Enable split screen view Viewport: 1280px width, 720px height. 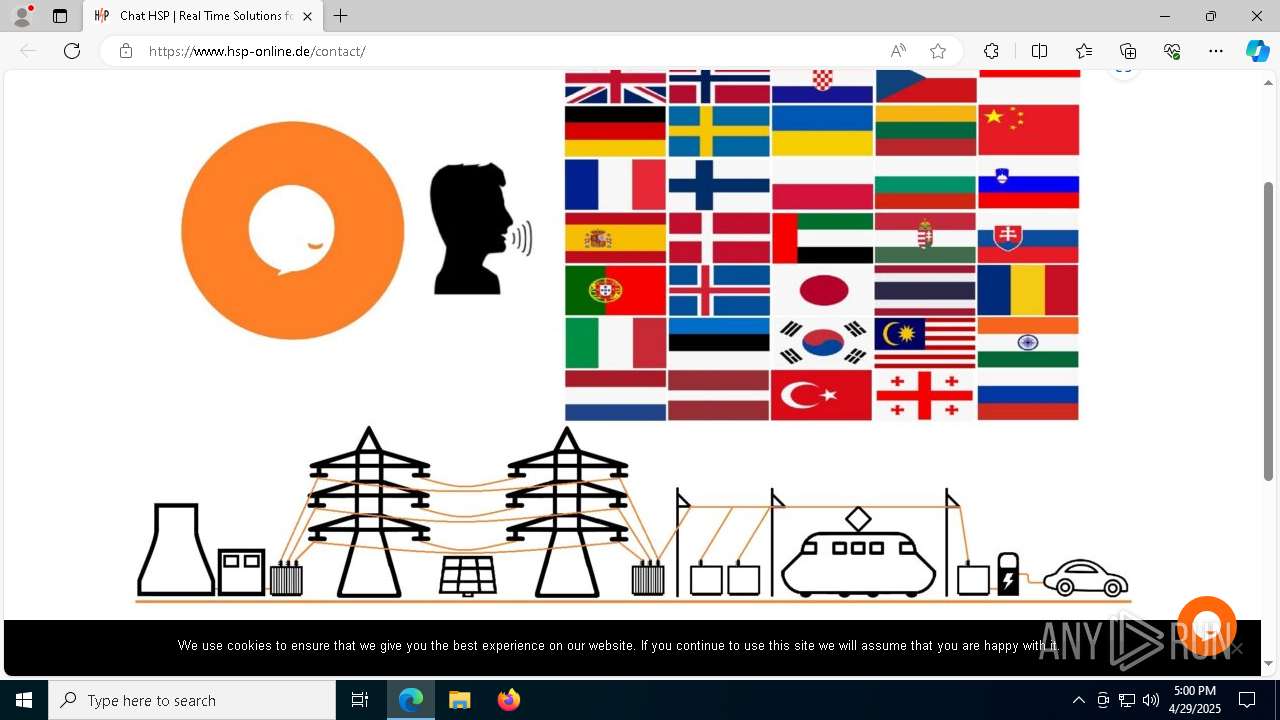[1039, 51]
